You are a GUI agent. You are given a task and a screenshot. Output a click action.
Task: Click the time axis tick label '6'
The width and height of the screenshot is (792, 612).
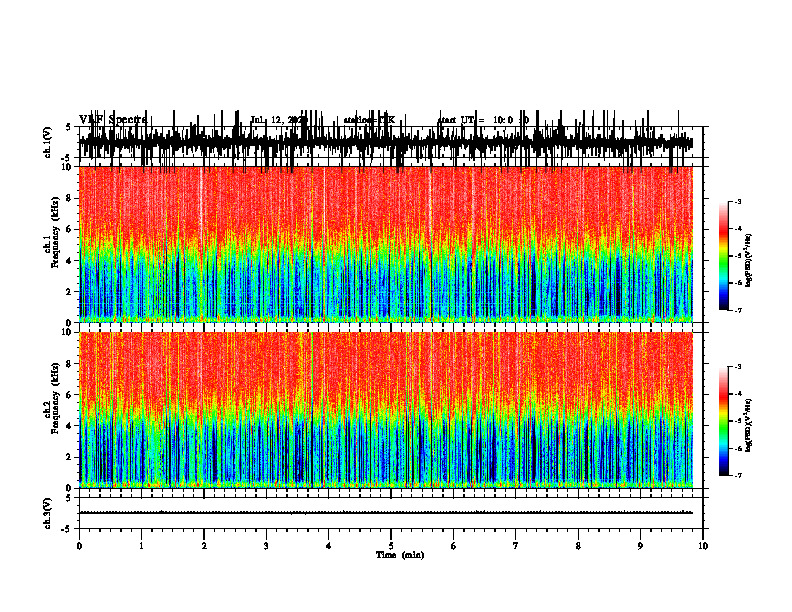(454, 546)
